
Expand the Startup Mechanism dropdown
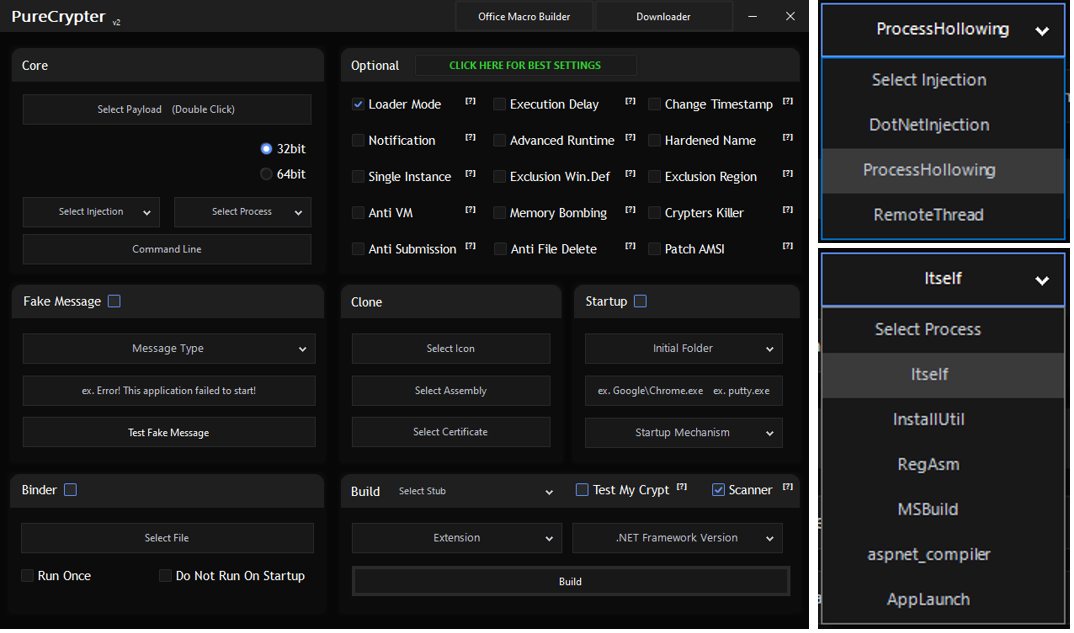point(684,433)
